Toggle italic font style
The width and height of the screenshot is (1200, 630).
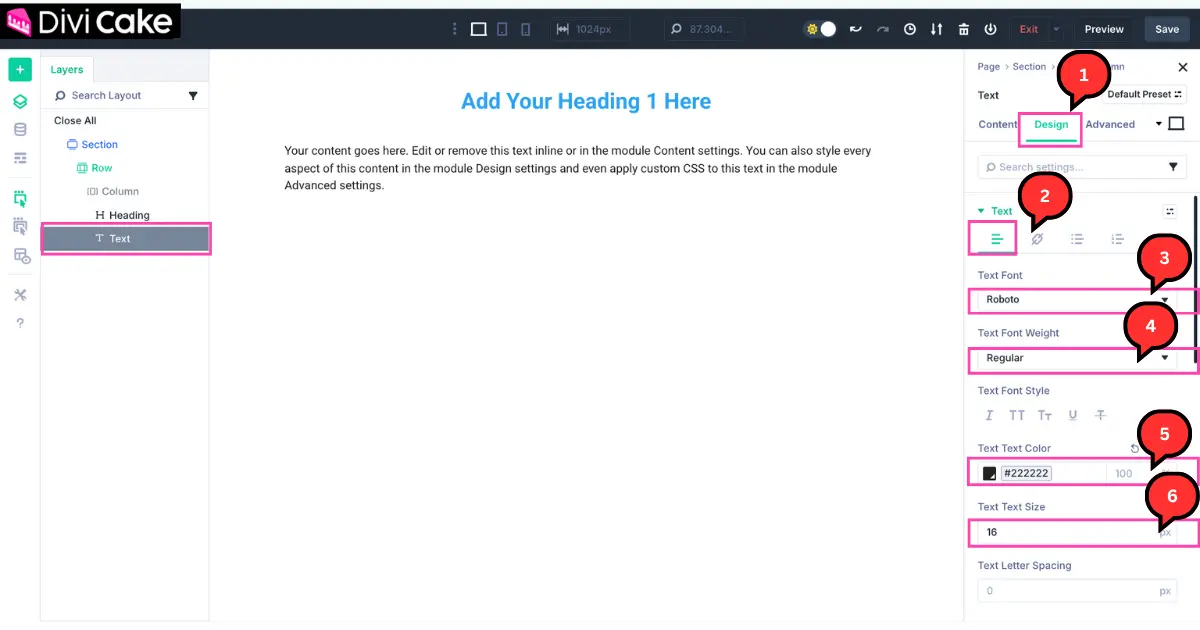[x=989, y=415]
